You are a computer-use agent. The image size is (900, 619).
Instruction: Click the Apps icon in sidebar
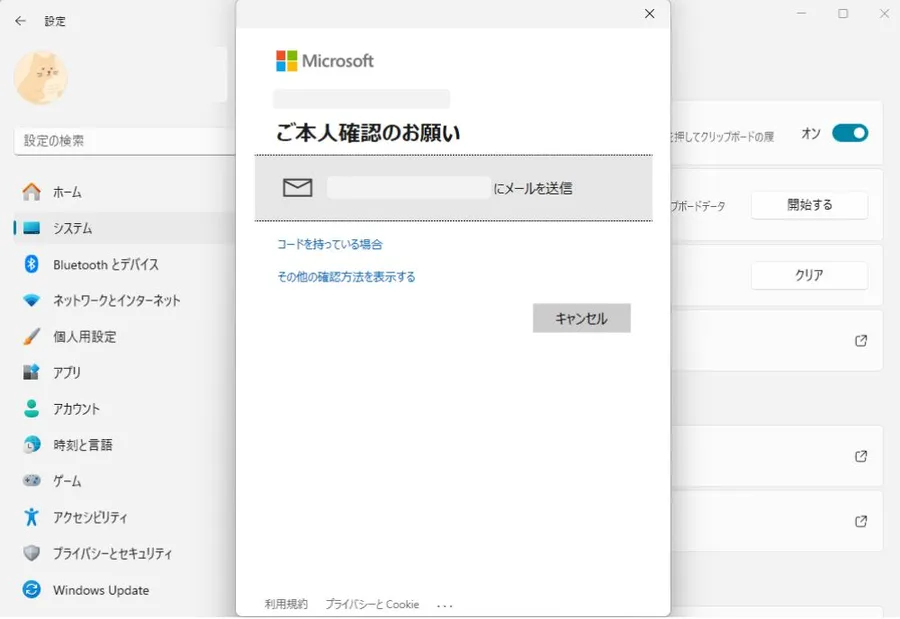(x=32, y=373)
